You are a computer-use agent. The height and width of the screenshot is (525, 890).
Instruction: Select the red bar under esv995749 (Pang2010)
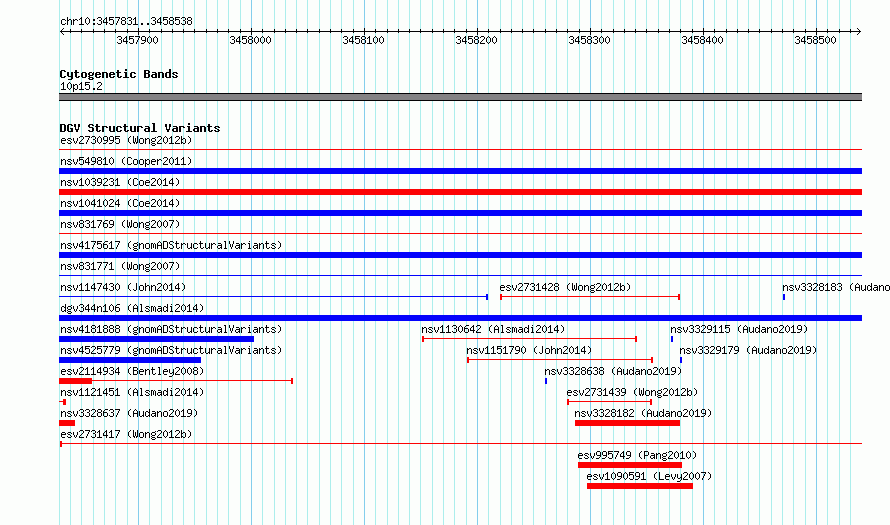coord(630,465)
